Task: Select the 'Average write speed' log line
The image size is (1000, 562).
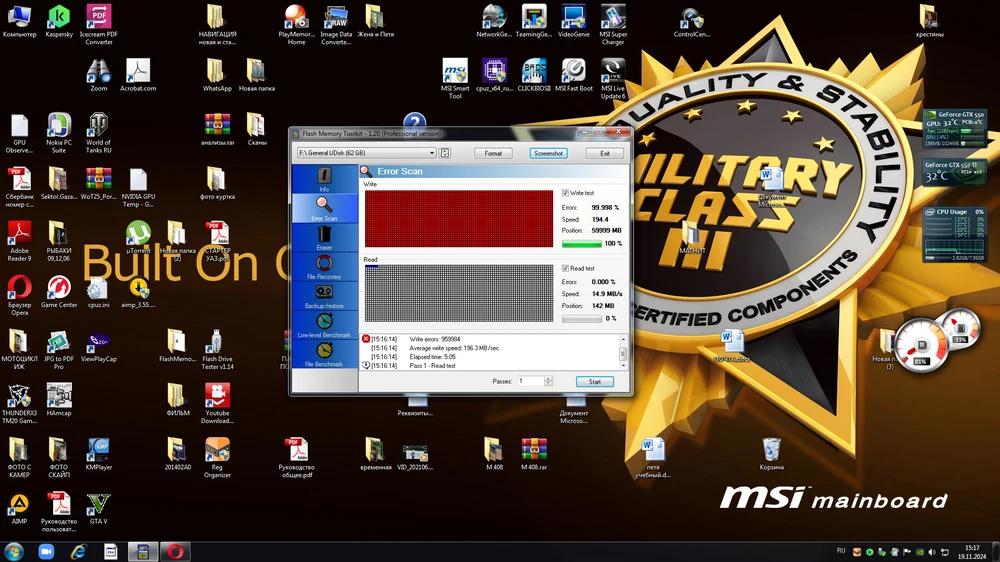Action: [x=454, y=348]
